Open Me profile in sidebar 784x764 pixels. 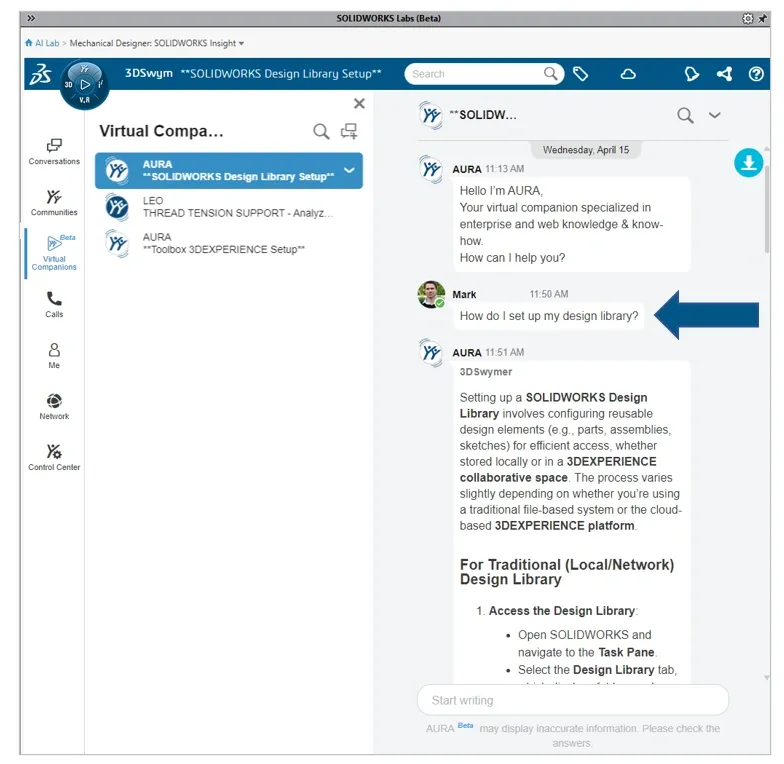coord(54,356)
